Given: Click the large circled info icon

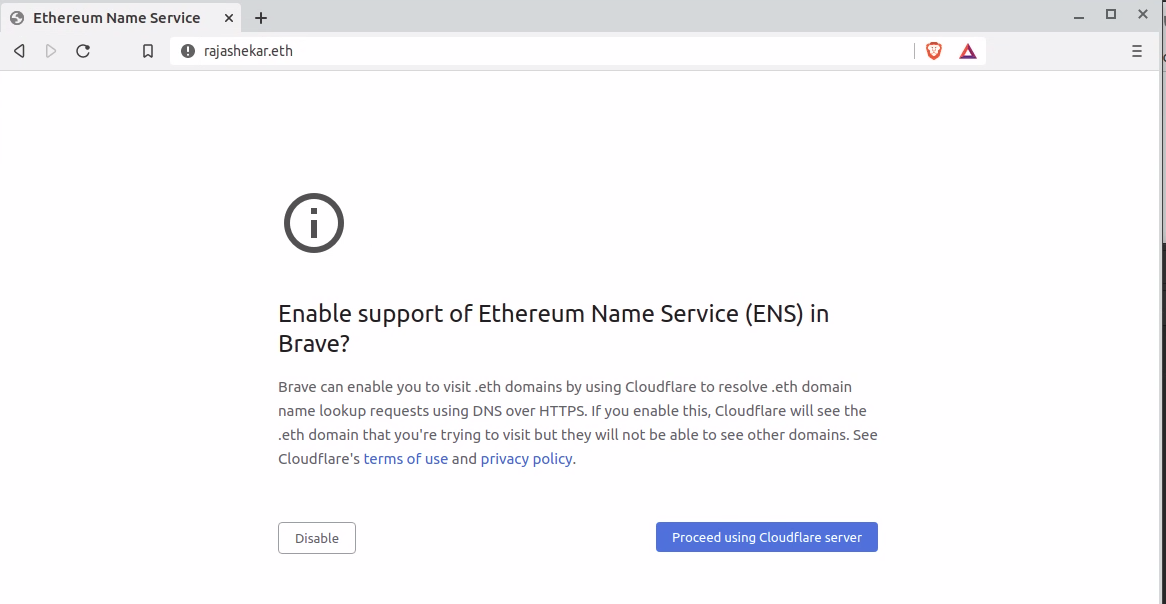Looking at the screenshot, I should (314, 223).
